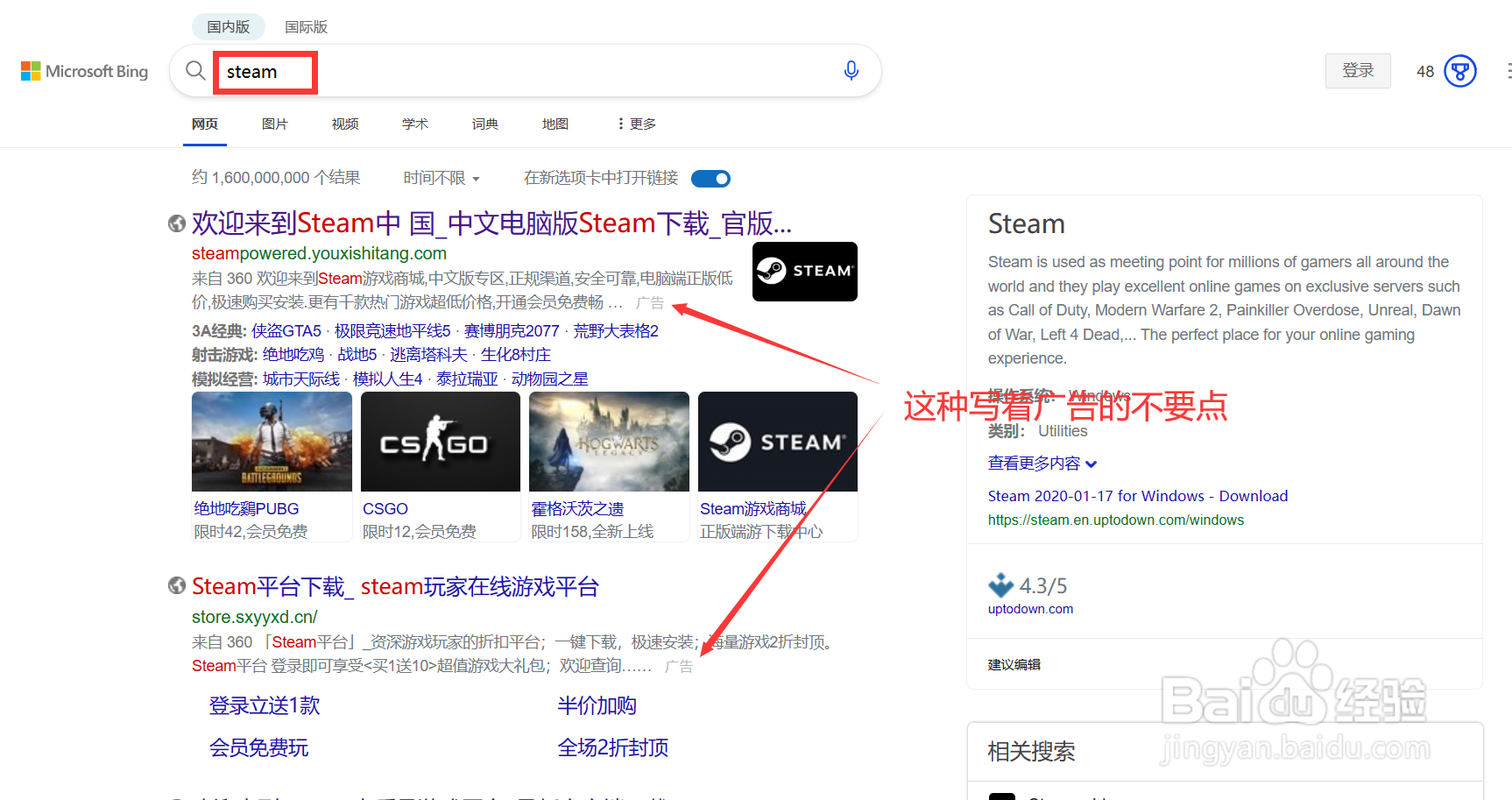Switch to the 国际版 tab

click(307, 27)
